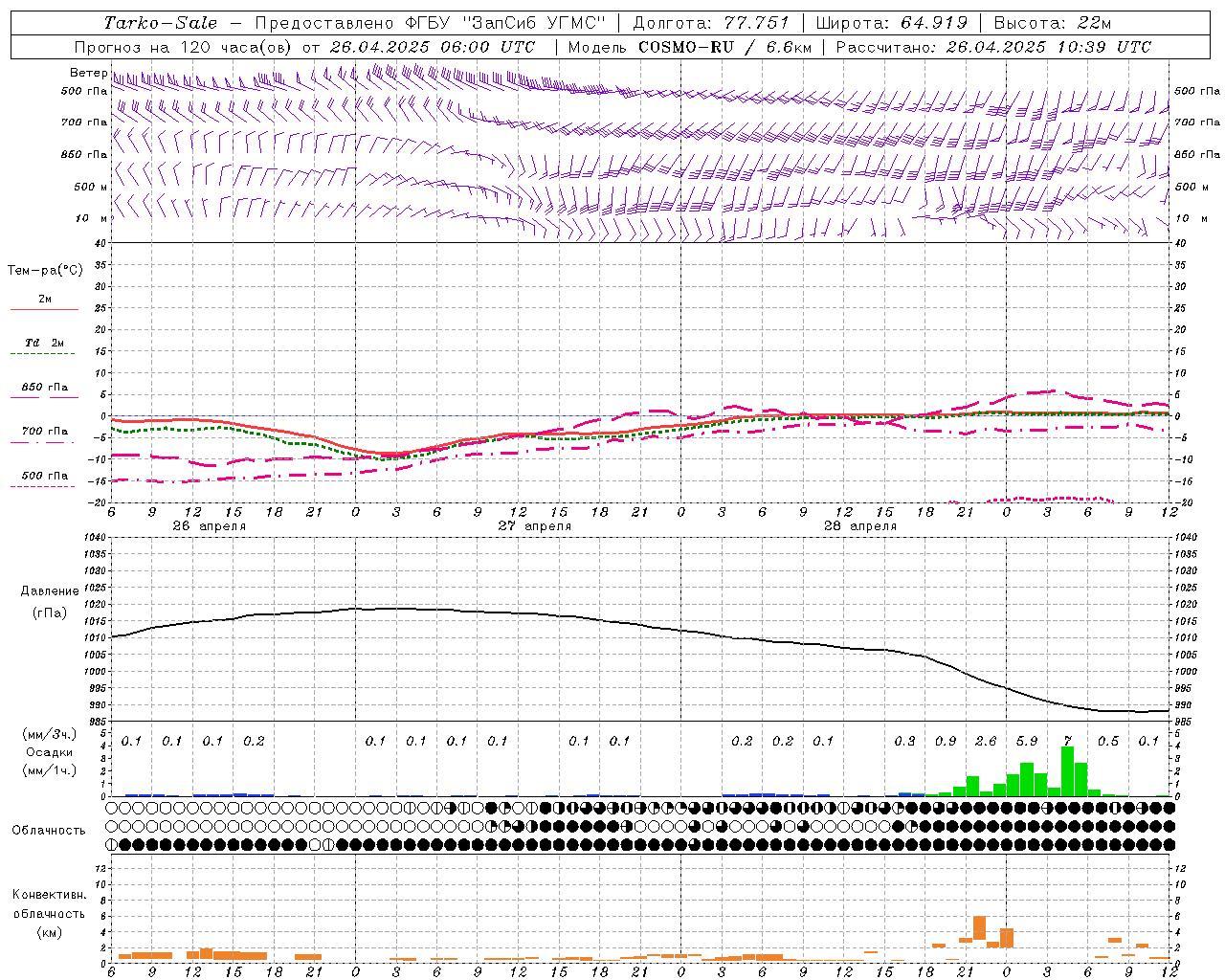Click the '(мм/1ч.)' precipitation unit label
Image resolution: width=1225 pixels, height=980 pixels.
coord(50,769)
